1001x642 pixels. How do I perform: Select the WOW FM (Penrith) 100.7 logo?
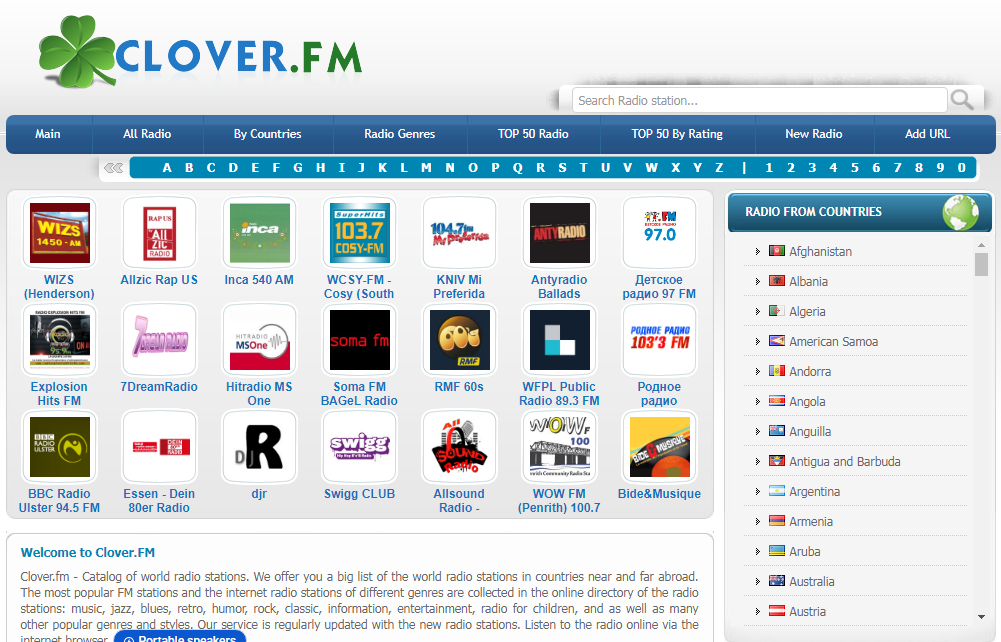(x=559, y=446)
